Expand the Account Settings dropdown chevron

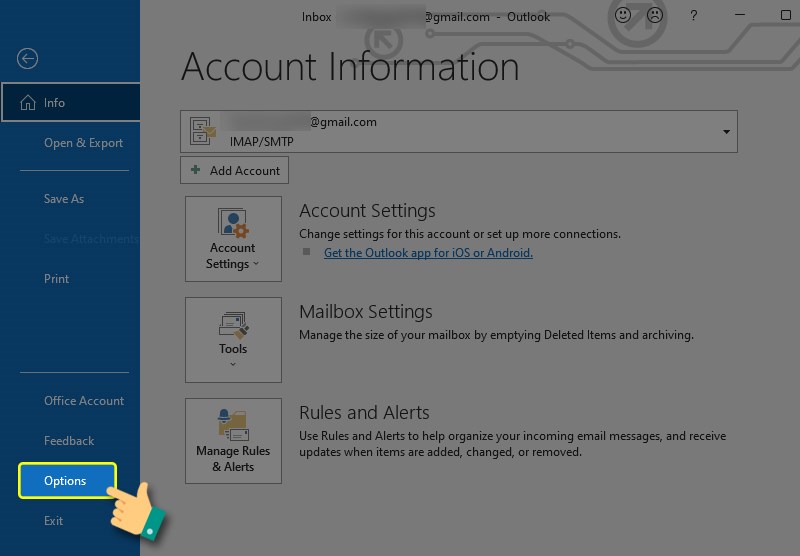256,265
